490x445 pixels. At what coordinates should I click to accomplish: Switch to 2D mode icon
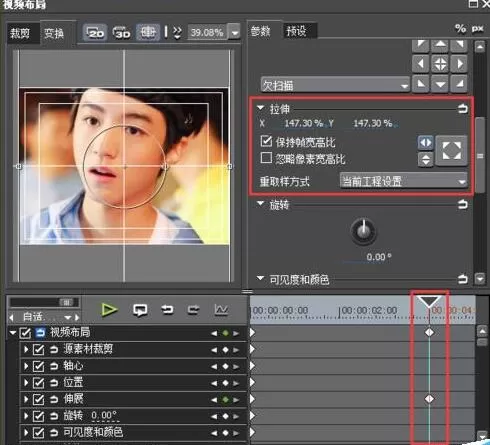click(95, 33)
